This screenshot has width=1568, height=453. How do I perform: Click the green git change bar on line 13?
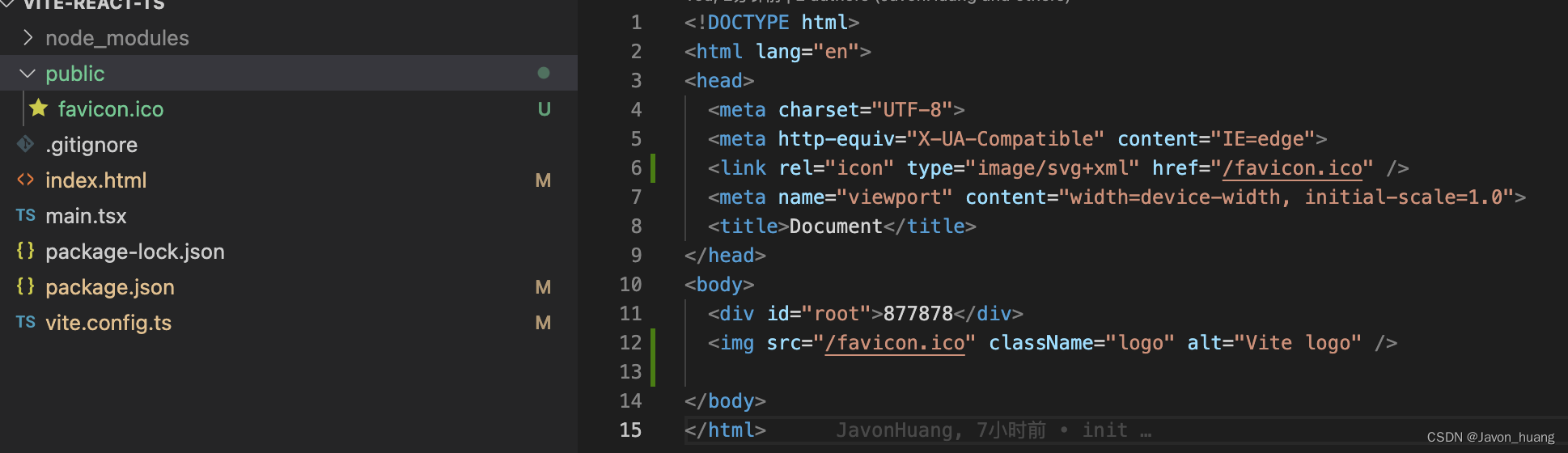[653, 372]
